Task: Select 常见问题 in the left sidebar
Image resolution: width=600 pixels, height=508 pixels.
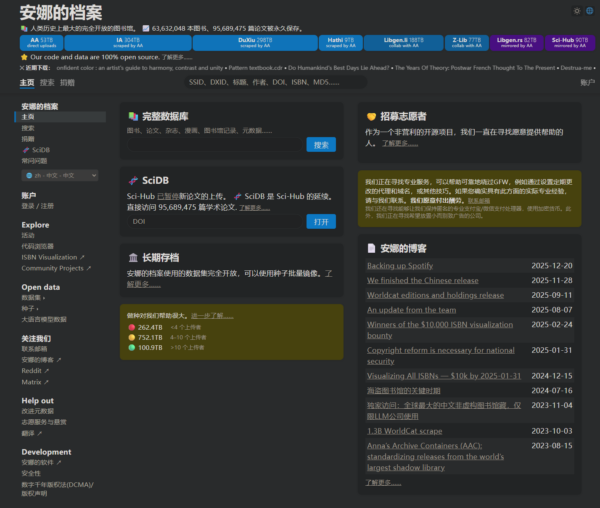Action: coord(34,161)
